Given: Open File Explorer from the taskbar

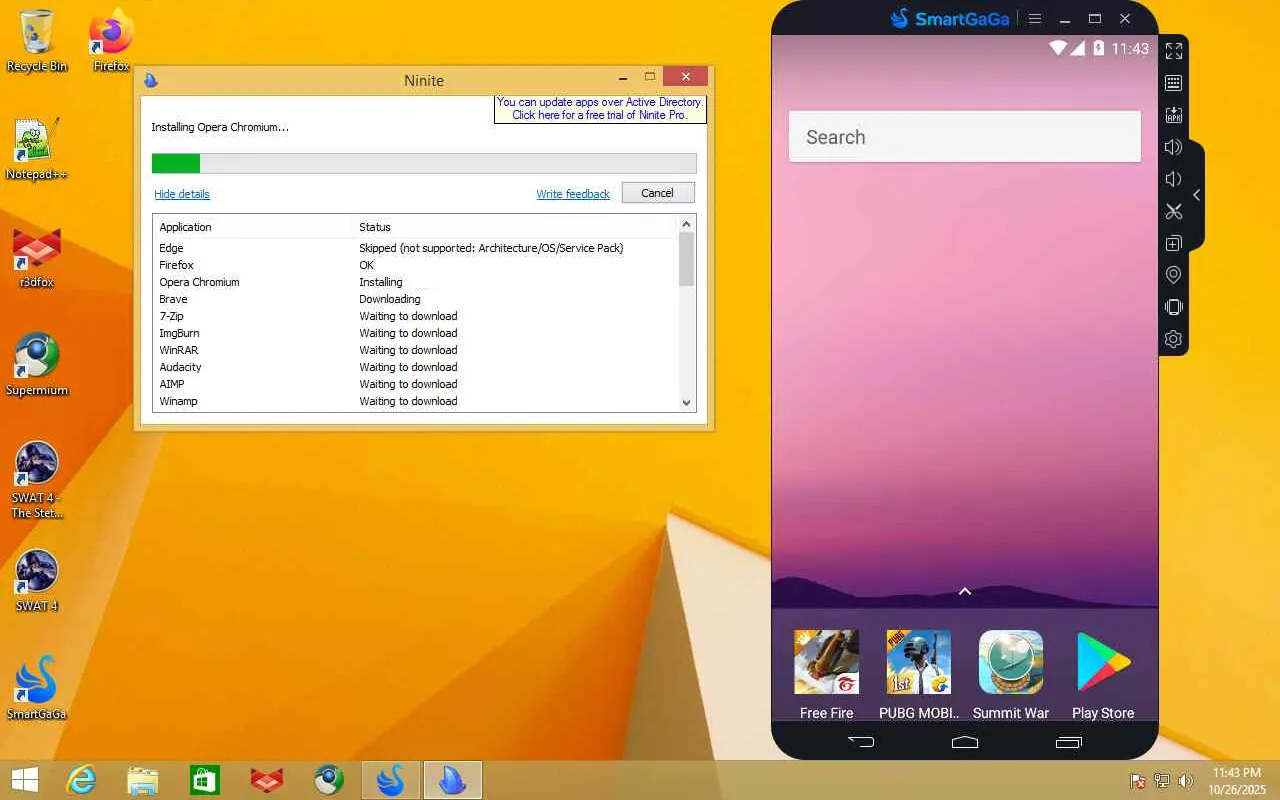Looking at the screenshot, I should 143,780.
